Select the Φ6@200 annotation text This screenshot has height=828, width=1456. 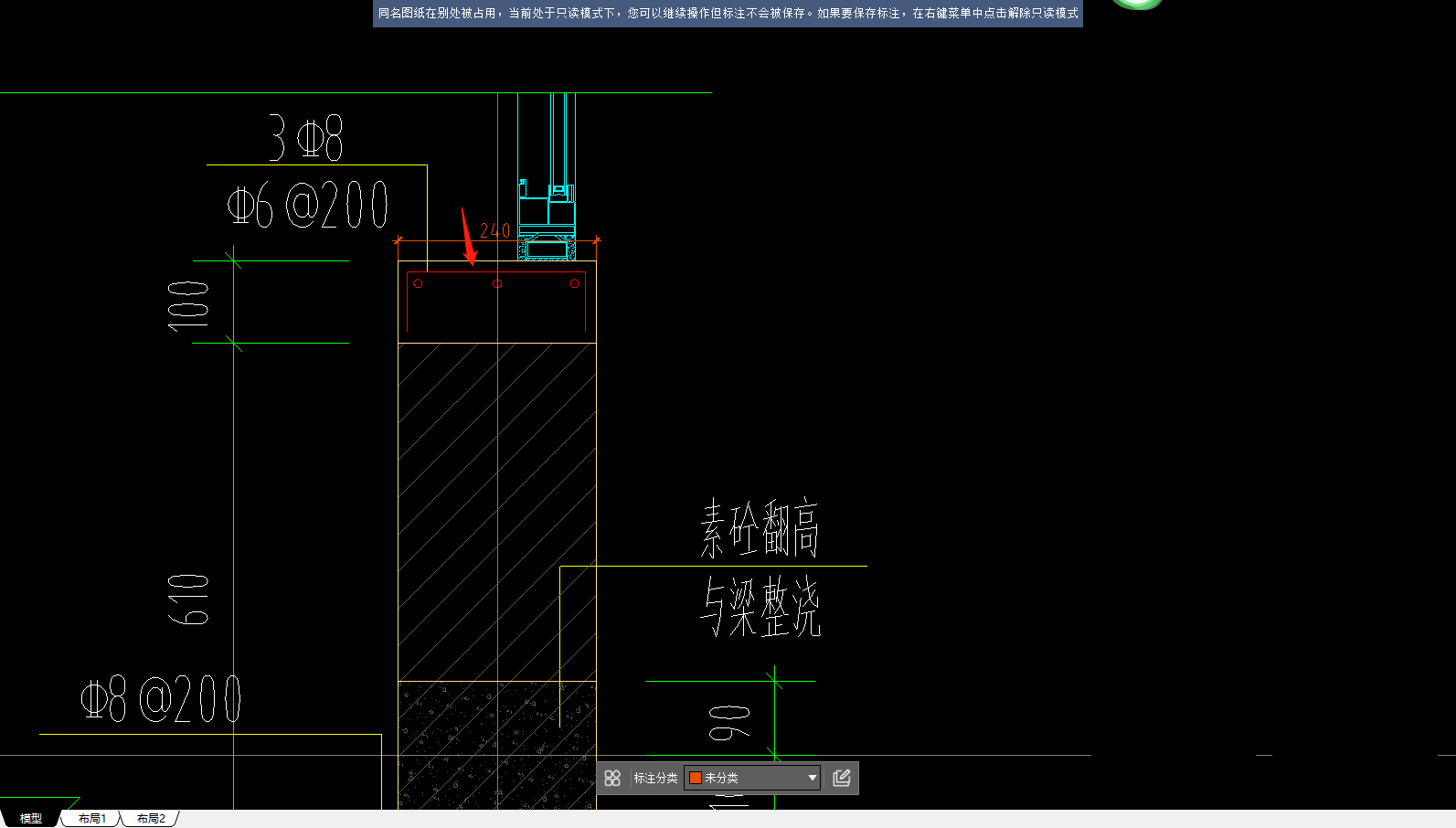(x=308, y=205)
